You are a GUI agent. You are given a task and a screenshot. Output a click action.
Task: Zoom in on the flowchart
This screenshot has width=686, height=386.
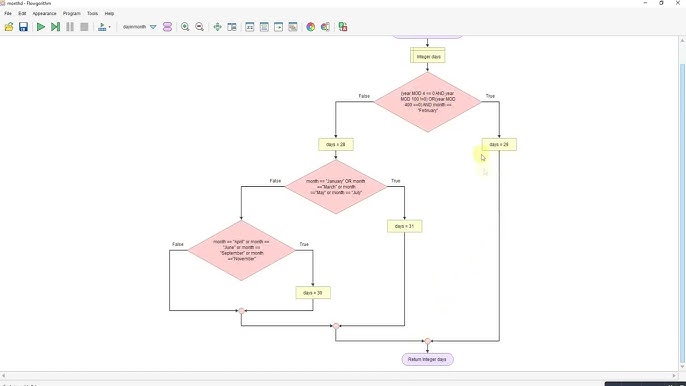pyautogui.click(x=185, y=27)
